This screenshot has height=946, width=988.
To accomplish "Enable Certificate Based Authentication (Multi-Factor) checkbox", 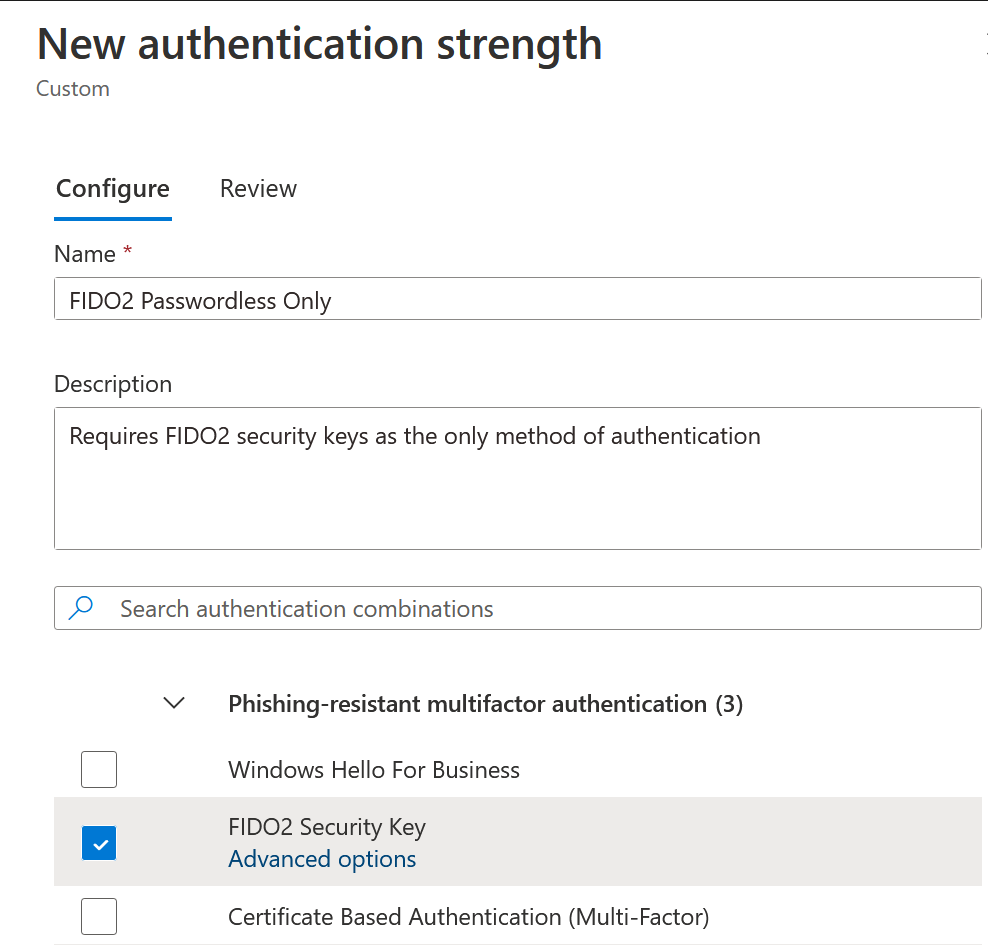I will pyautogui.click(x=99, y=916).
